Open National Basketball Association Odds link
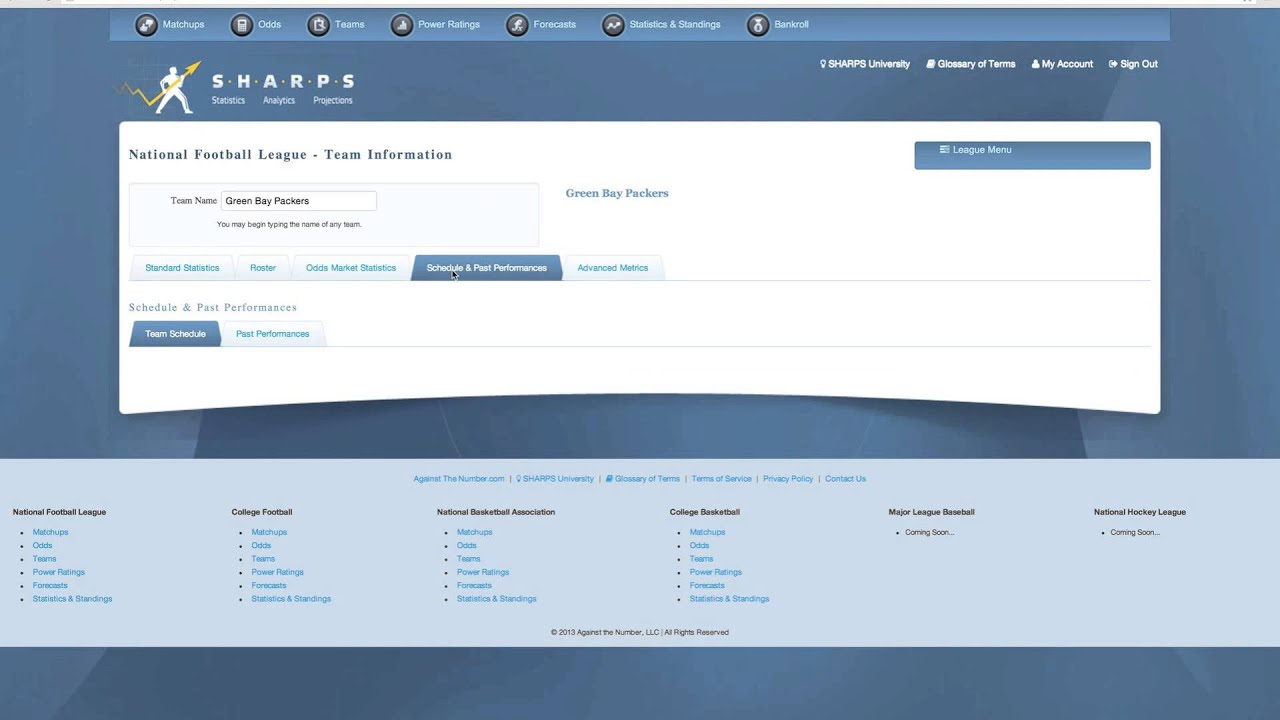 pyautogui.click(x=466, y=546)
